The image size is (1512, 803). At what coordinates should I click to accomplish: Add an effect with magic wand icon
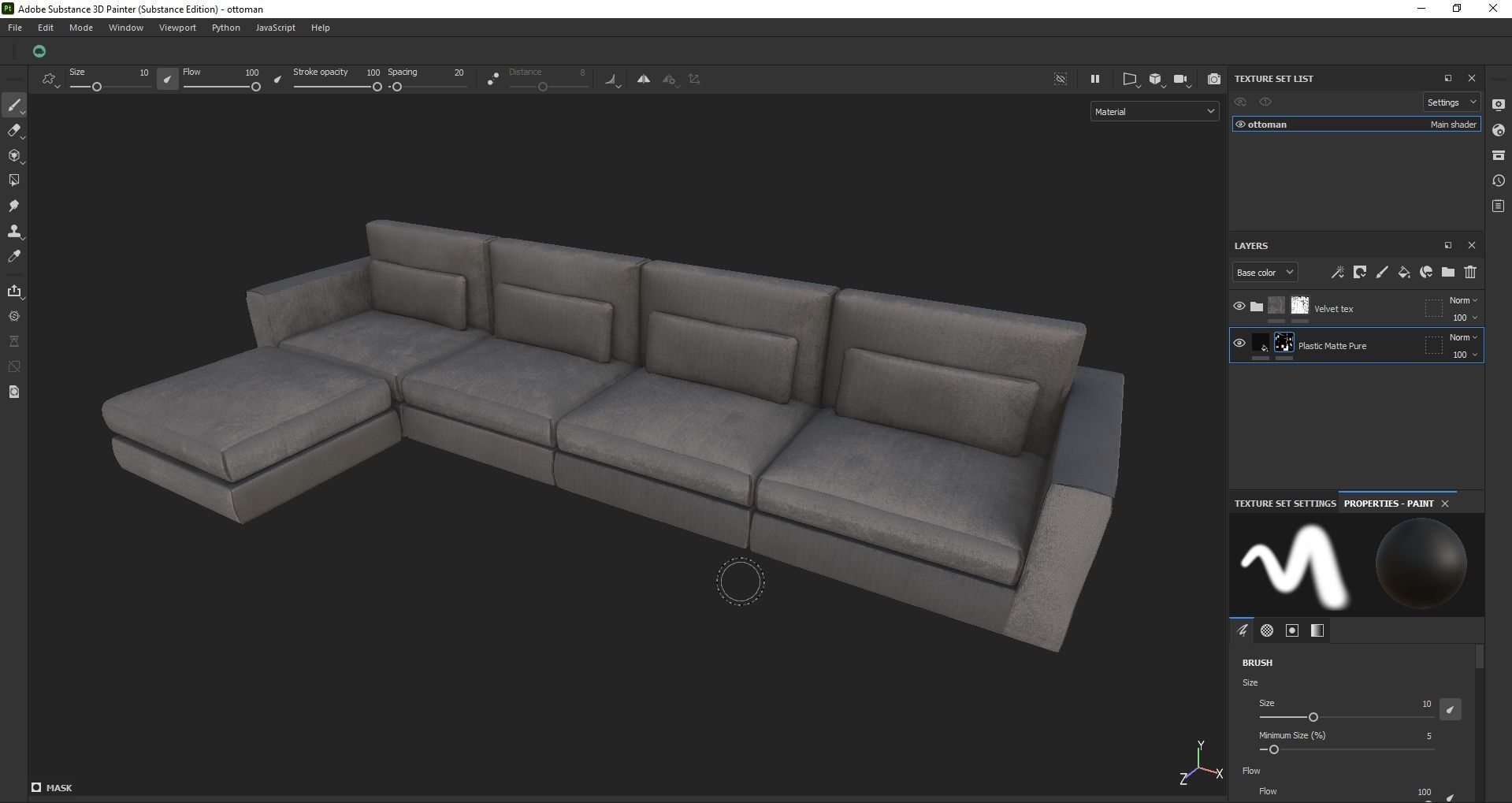[x=1337, y=273]
